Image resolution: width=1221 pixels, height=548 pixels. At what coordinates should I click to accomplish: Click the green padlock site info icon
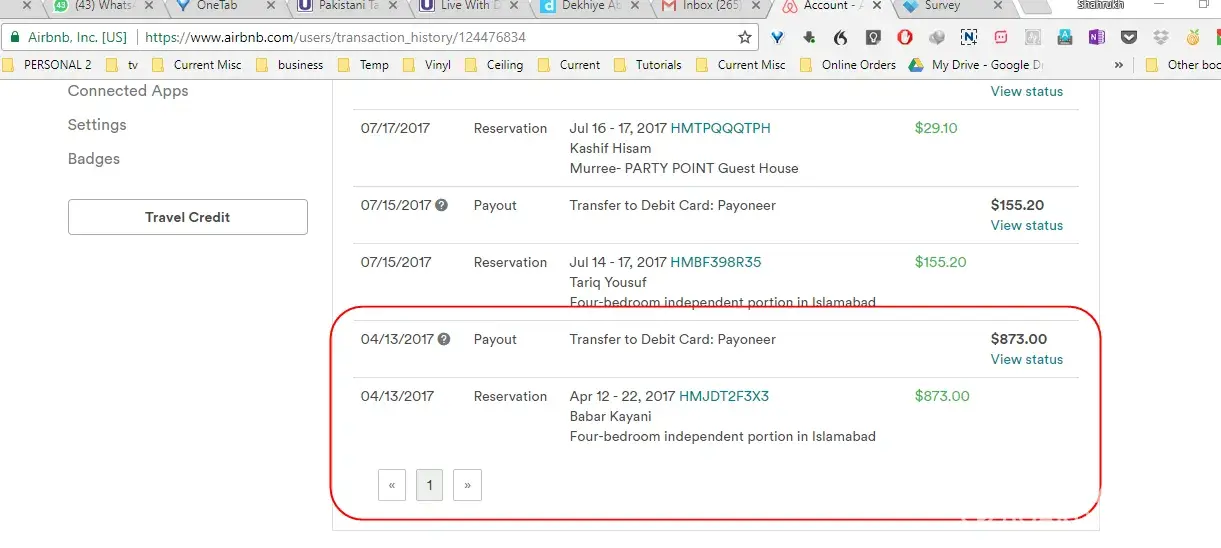coord(15,38)
